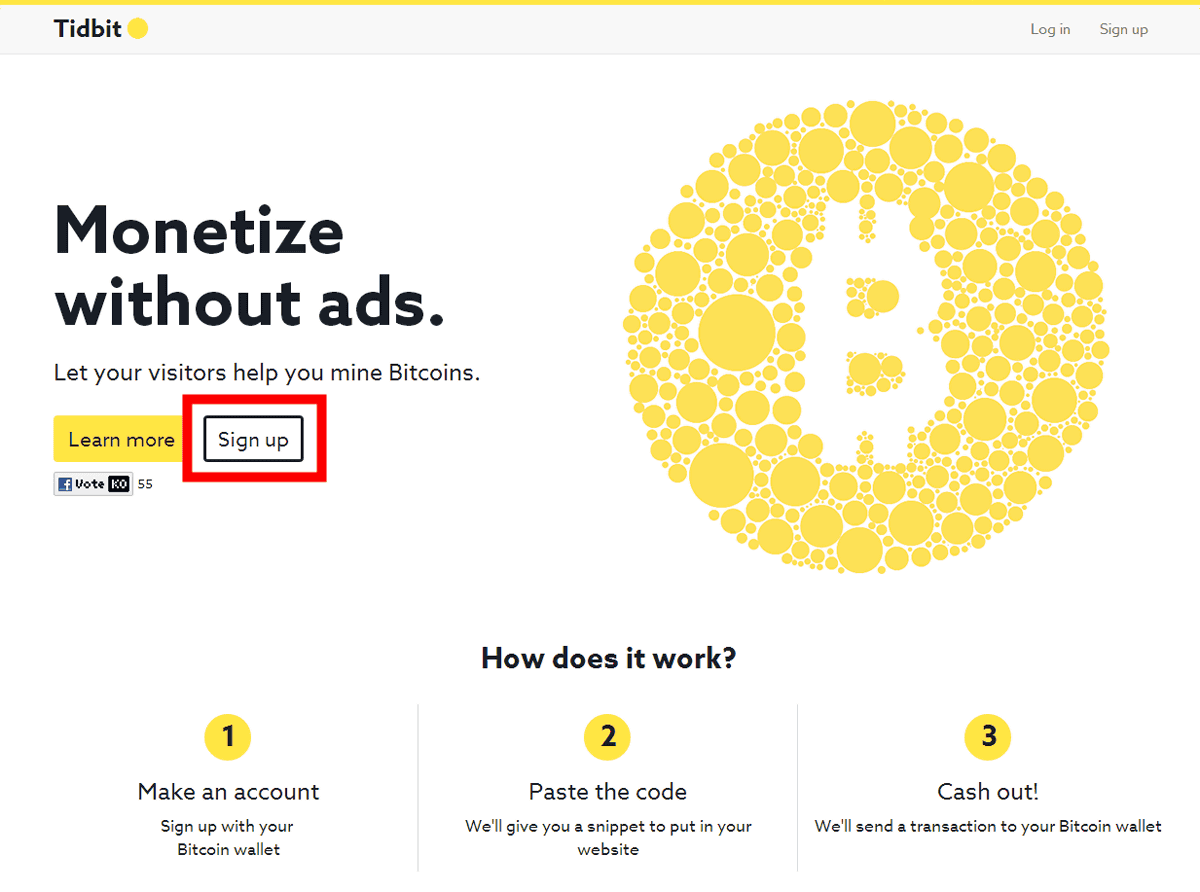Click the How does it work? heading
1200x892 pixels.
coord(608,658)
